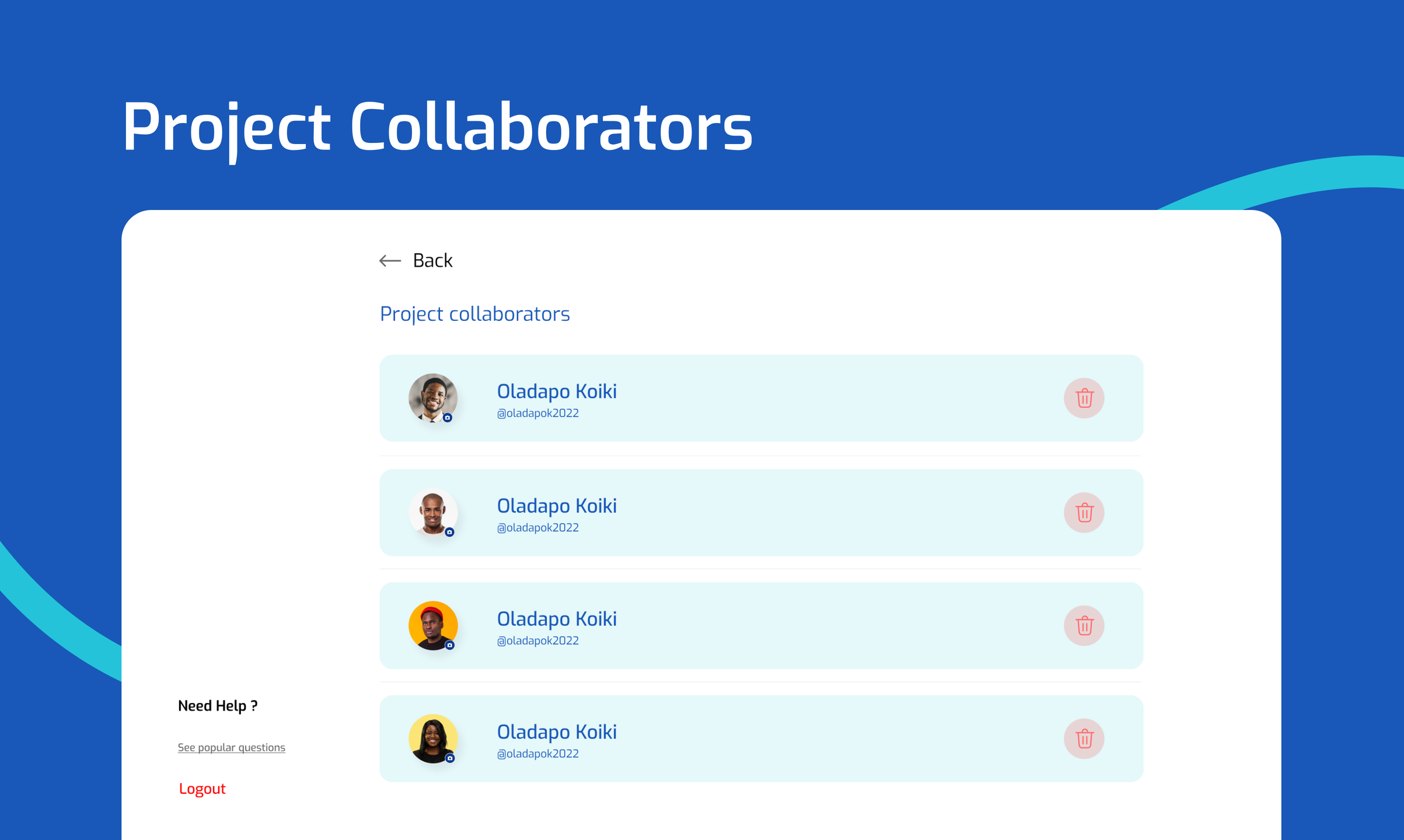Open the orange-background profile photo
Viewport: 1404px width, 840px height.
coord(432,625)
